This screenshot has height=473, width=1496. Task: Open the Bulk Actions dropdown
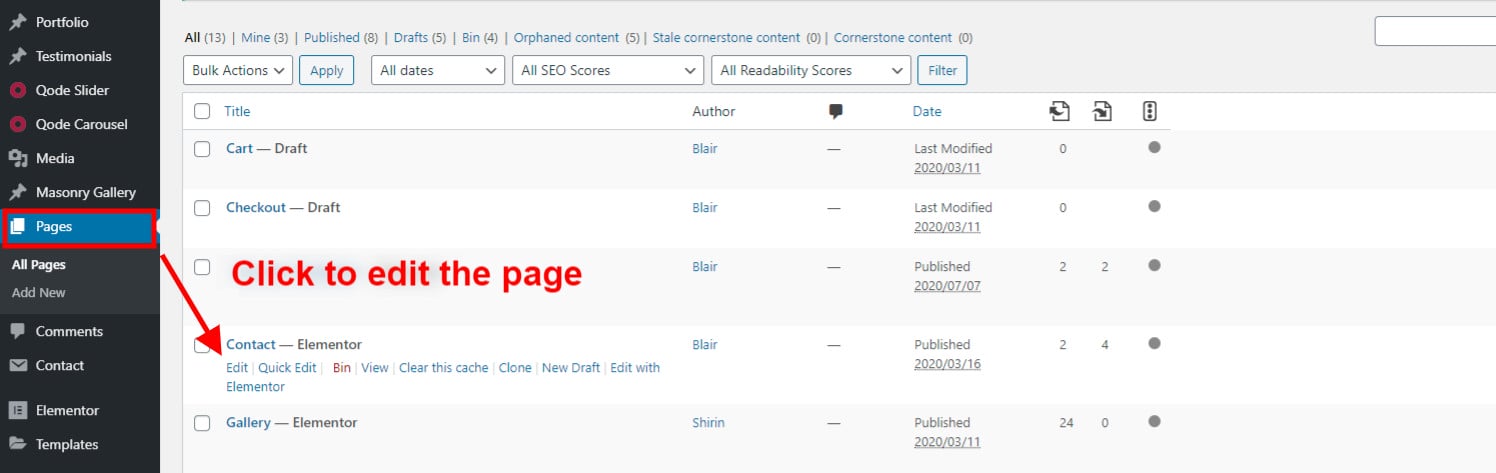pos(238,70)
